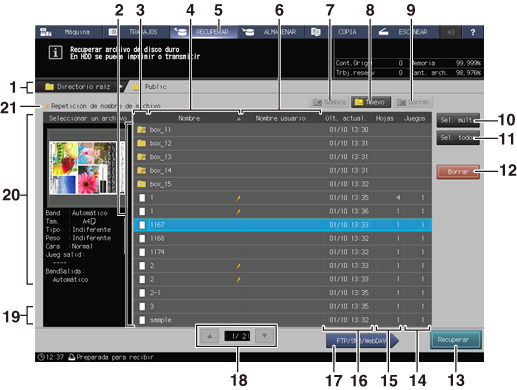Switch to the ALMACENAR tab
The height and width of the screenshot is (390, 517).
[271, 32]
